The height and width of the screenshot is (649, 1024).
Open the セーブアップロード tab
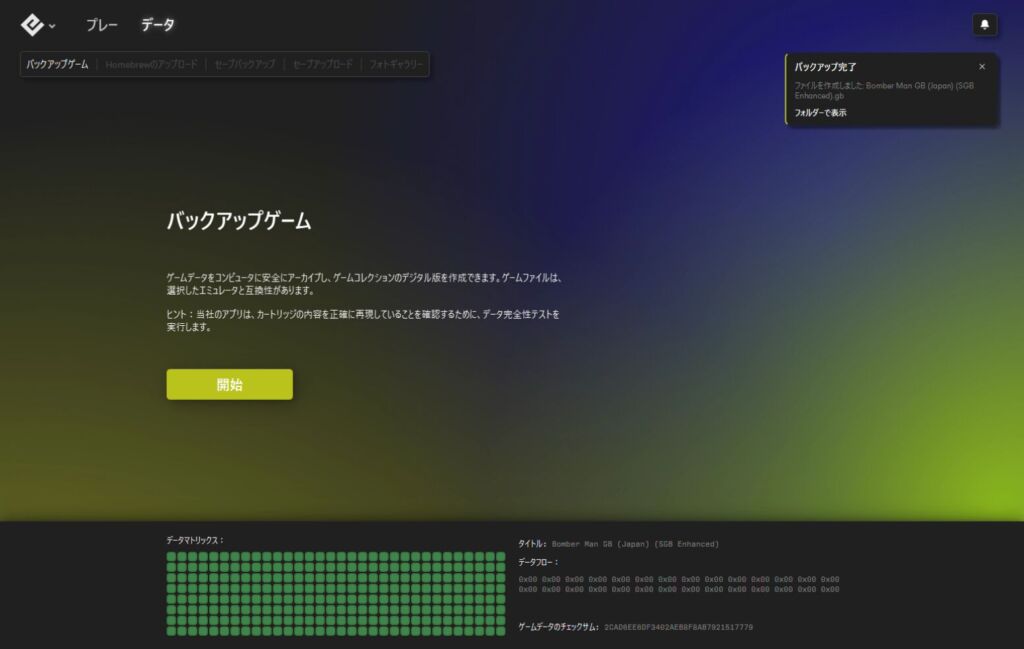(x=322, y=64)
